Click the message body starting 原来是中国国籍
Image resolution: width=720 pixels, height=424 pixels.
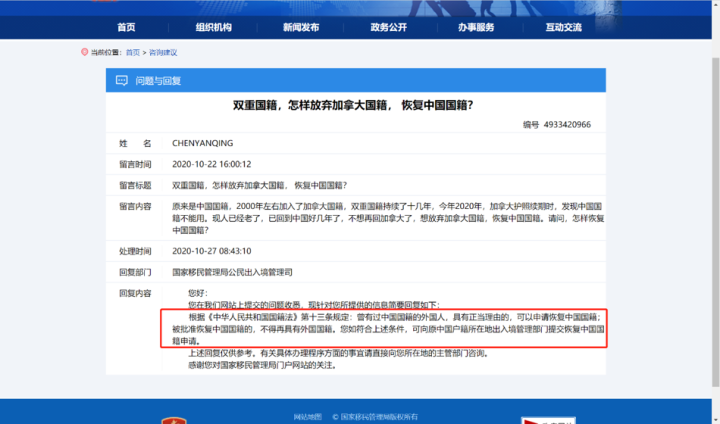click(388, 218)
